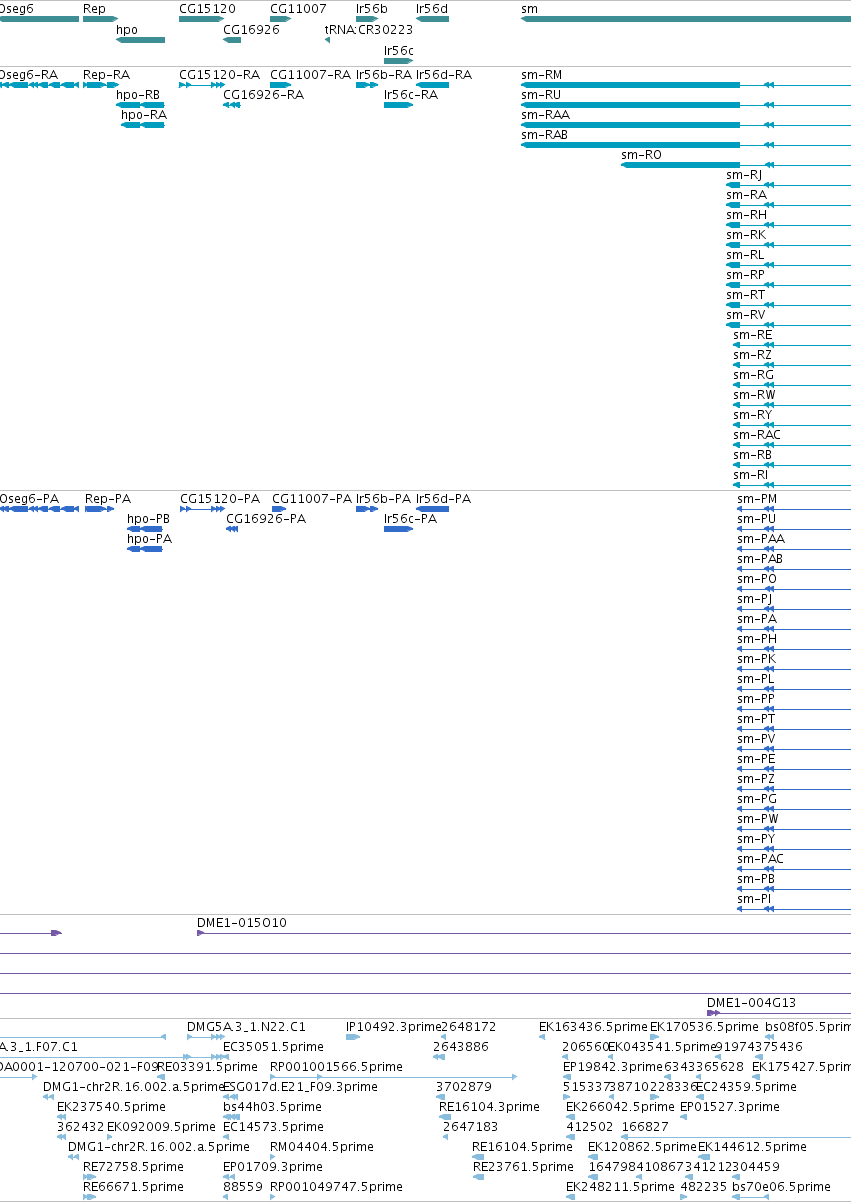This screenshot has height=1202, width=851.
Task: Click the Ir56d-PA protein feature
Action: [x=432, y=509]
